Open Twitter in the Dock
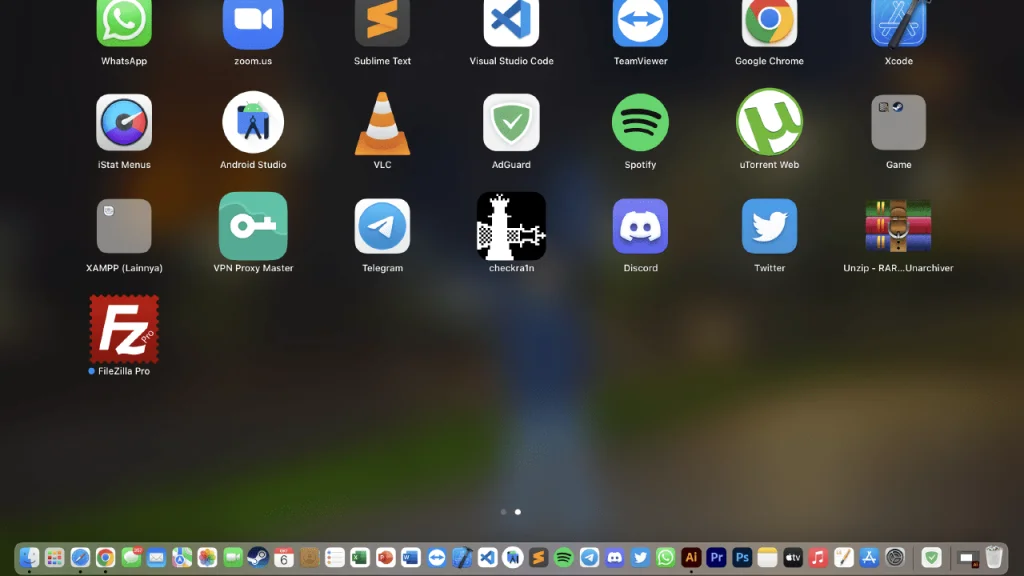1024x576 pixels. pyautogui.click(x=640, y=558)
